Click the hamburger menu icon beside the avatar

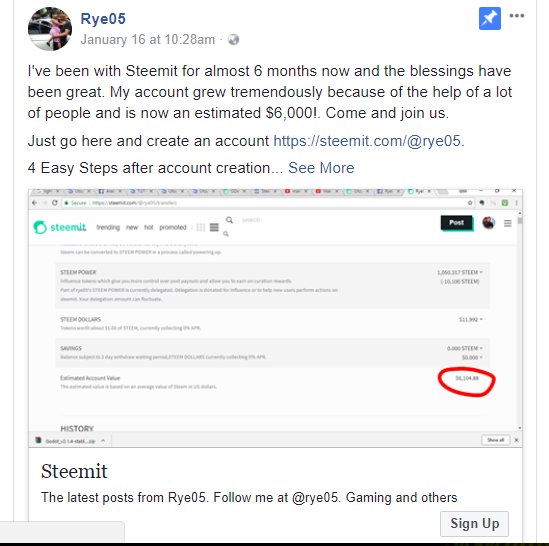[x=507, y=223]
